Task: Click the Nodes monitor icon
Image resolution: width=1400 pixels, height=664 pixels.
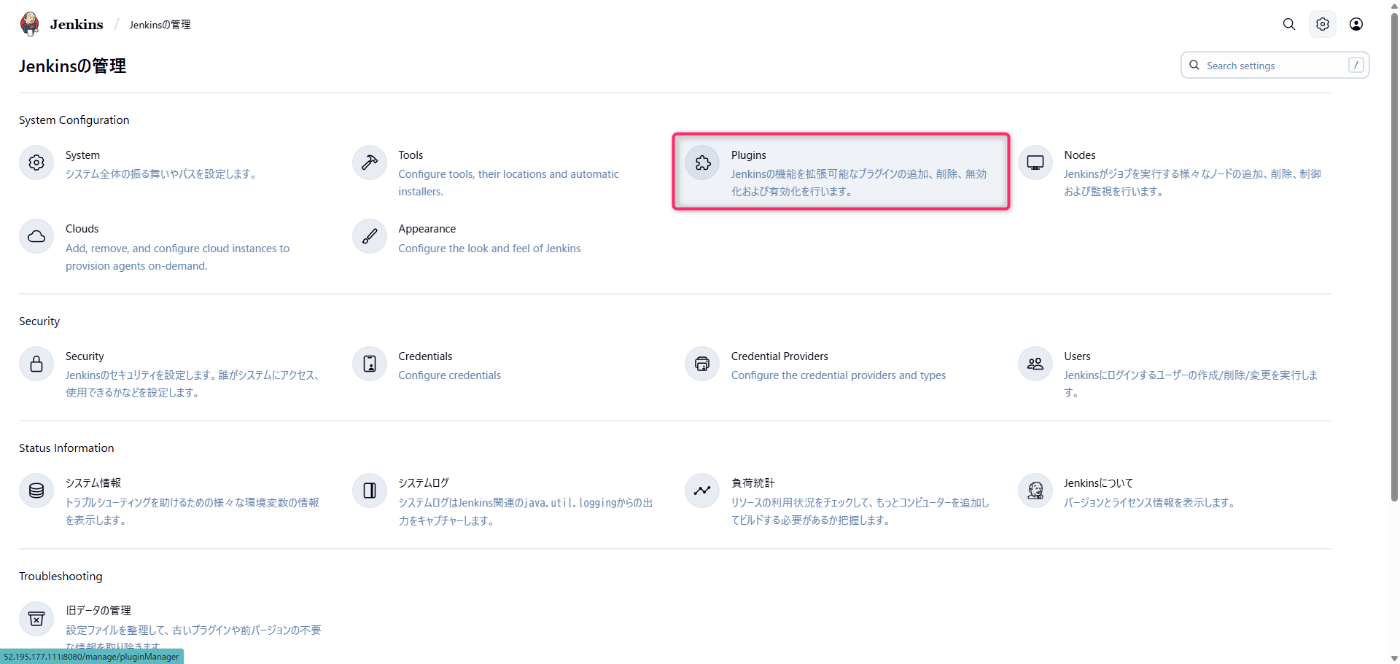Action: click(1035, 163)
